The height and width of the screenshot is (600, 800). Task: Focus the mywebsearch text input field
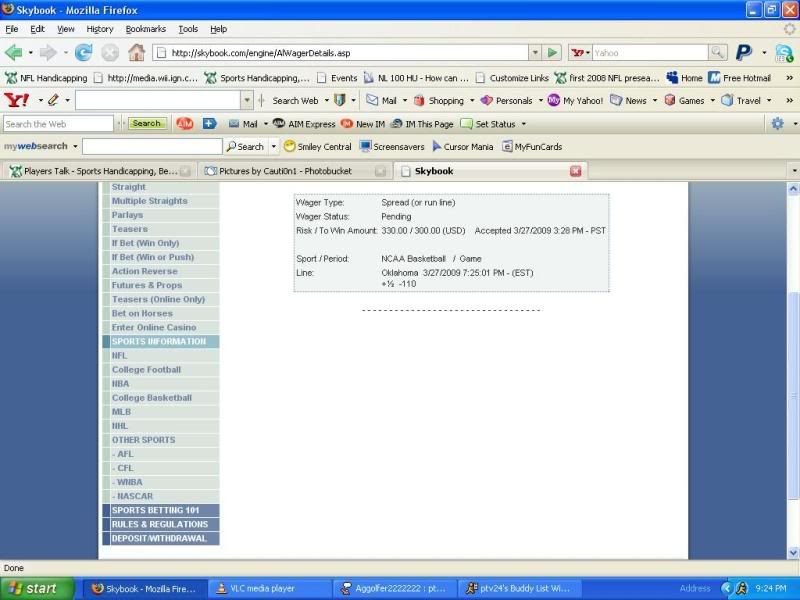152,146
